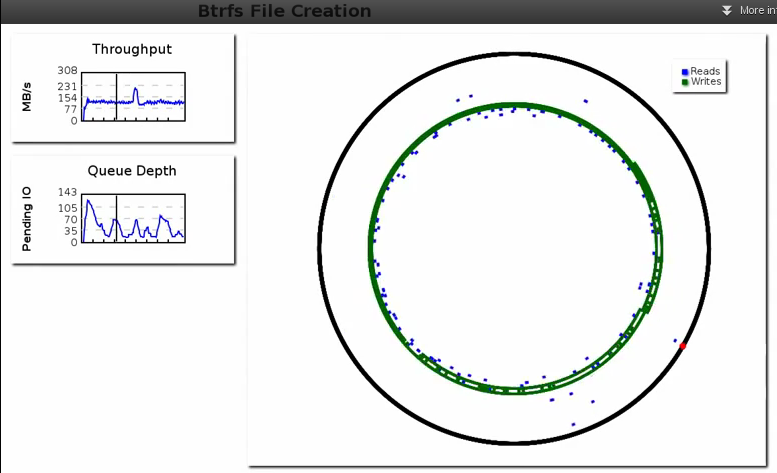Select the Writes legend label
The height and width of the screenshot is (473, 777).
click(x=706, y=82)
